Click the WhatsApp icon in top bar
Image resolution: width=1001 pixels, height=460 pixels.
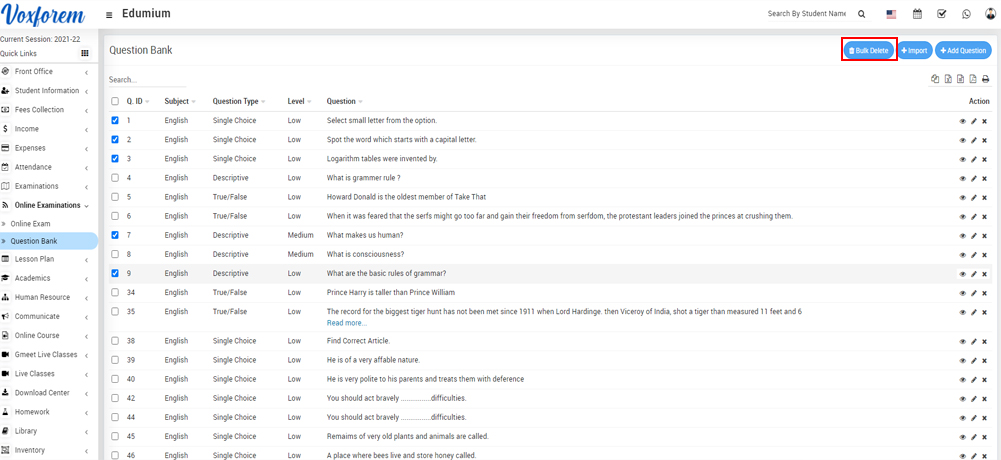pos(966,14)
